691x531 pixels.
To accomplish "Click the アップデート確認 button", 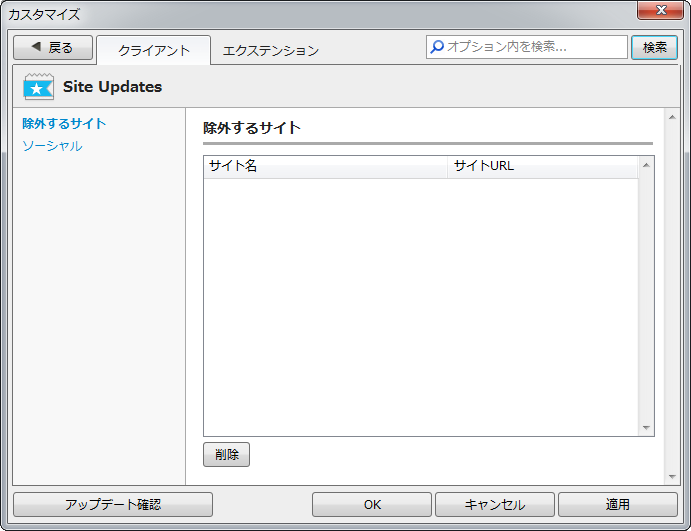I will tap(113, 505).
